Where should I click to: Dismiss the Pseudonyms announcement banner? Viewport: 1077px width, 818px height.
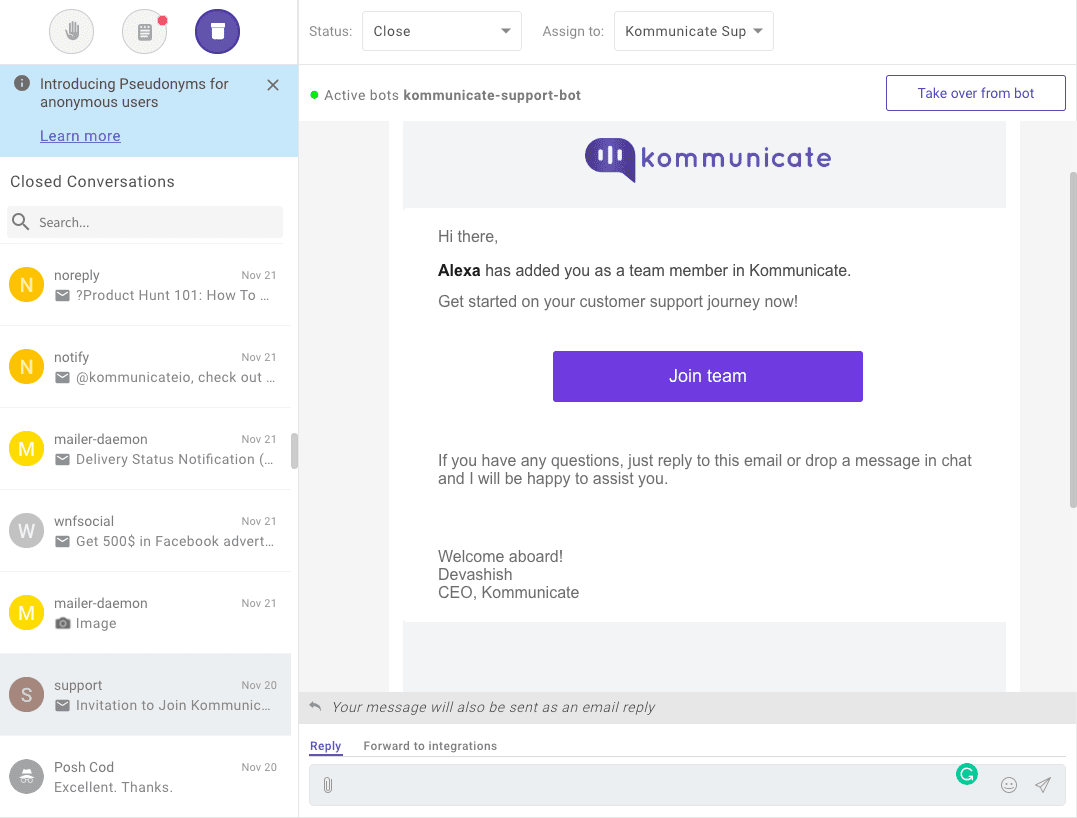[273, 84]
